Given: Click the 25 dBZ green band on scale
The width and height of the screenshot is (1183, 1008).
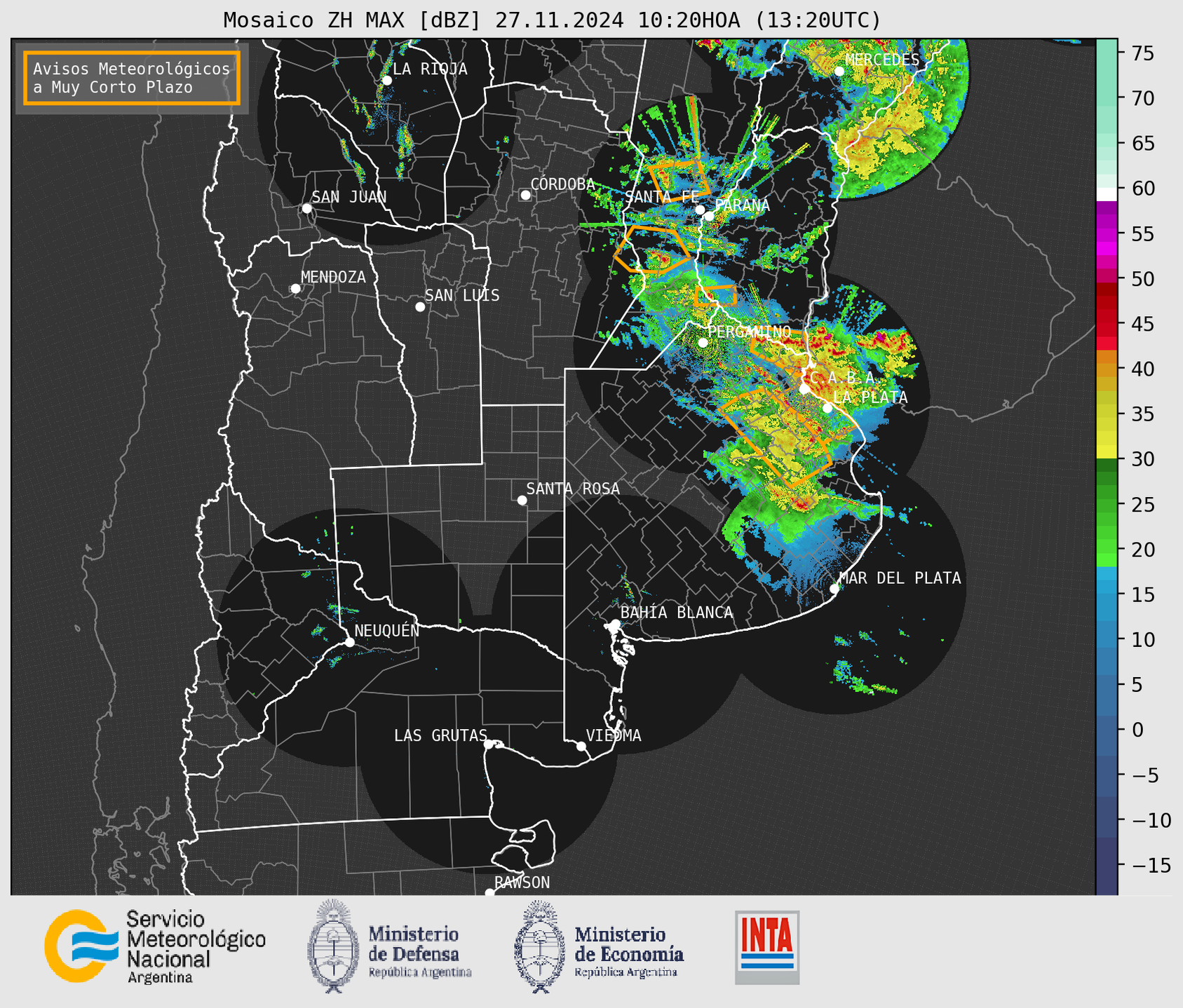Looking at the screenshot, I should click(1107, 504).
